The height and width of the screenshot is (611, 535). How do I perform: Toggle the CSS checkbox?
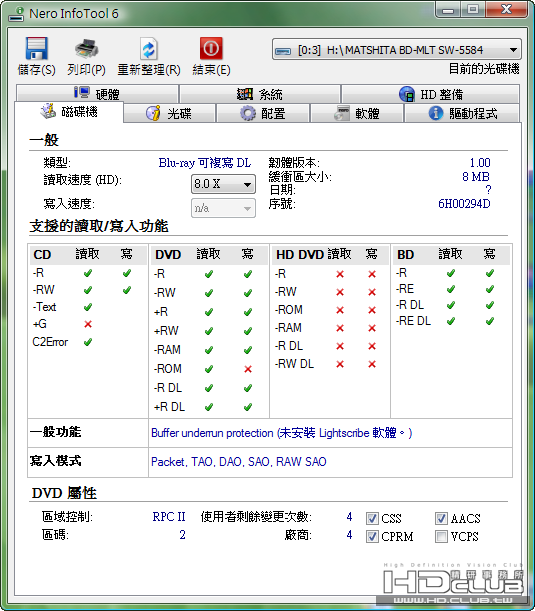point(372,519)
